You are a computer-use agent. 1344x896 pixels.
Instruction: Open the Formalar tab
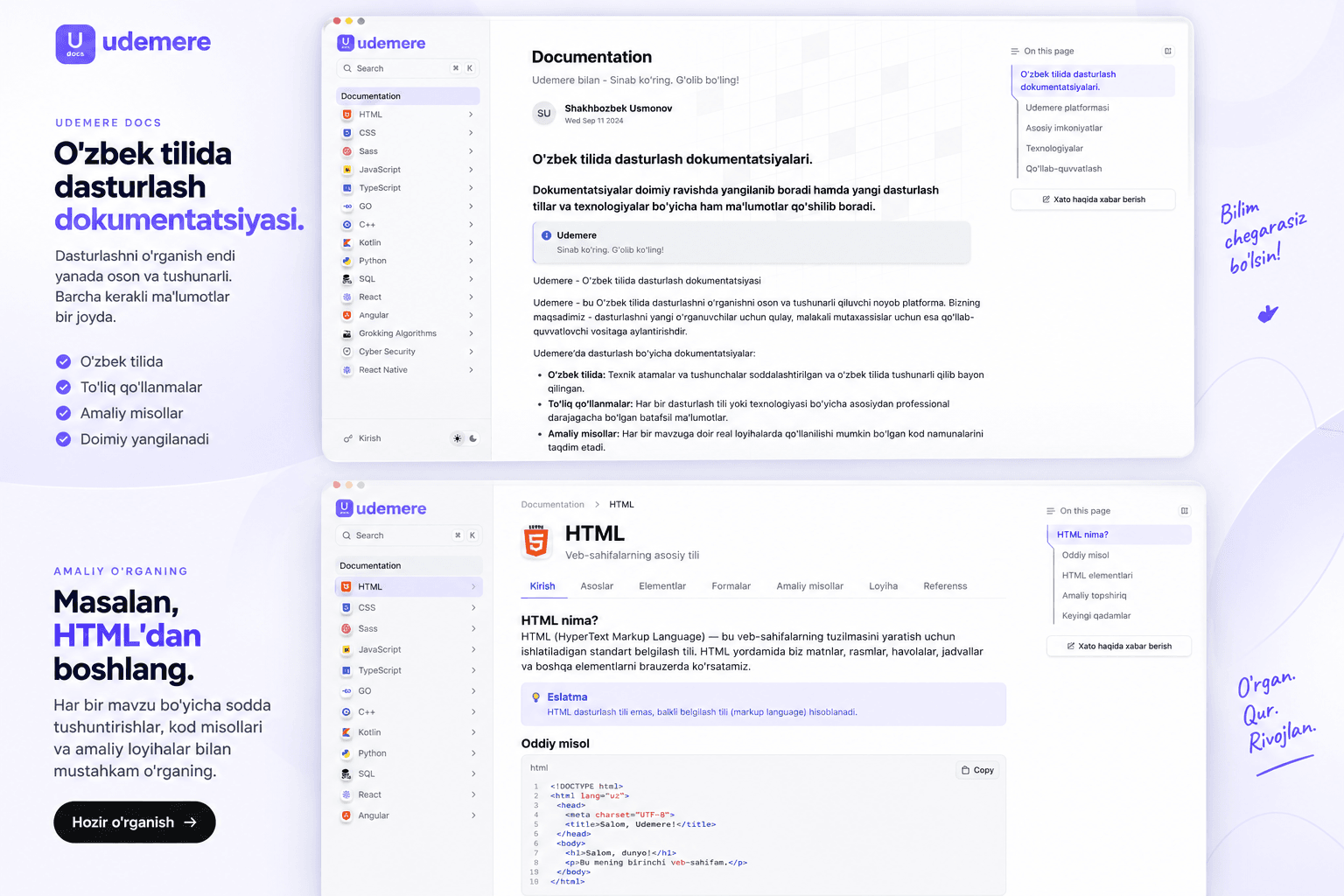tap(731, 586)
